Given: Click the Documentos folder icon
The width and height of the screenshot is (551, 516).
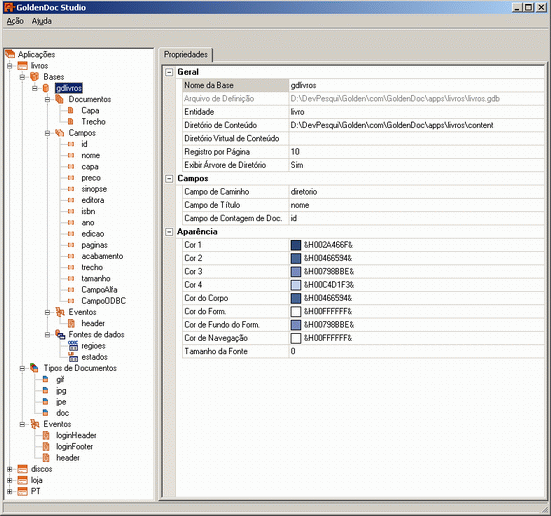Looking at the screenshot, I should pyautogui.click(x=59, y=99).
